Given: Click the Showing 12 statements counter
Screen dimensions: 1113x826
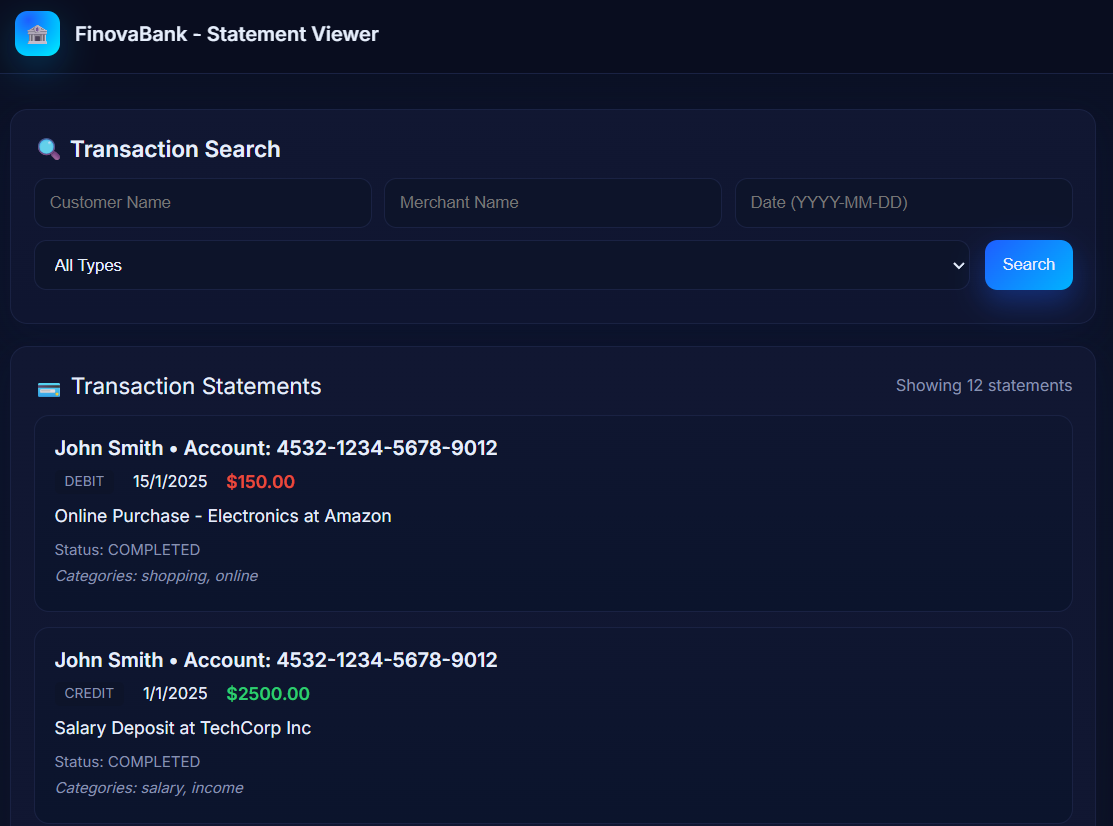Looking at the screenshot, I should click(x=983, y=386).
